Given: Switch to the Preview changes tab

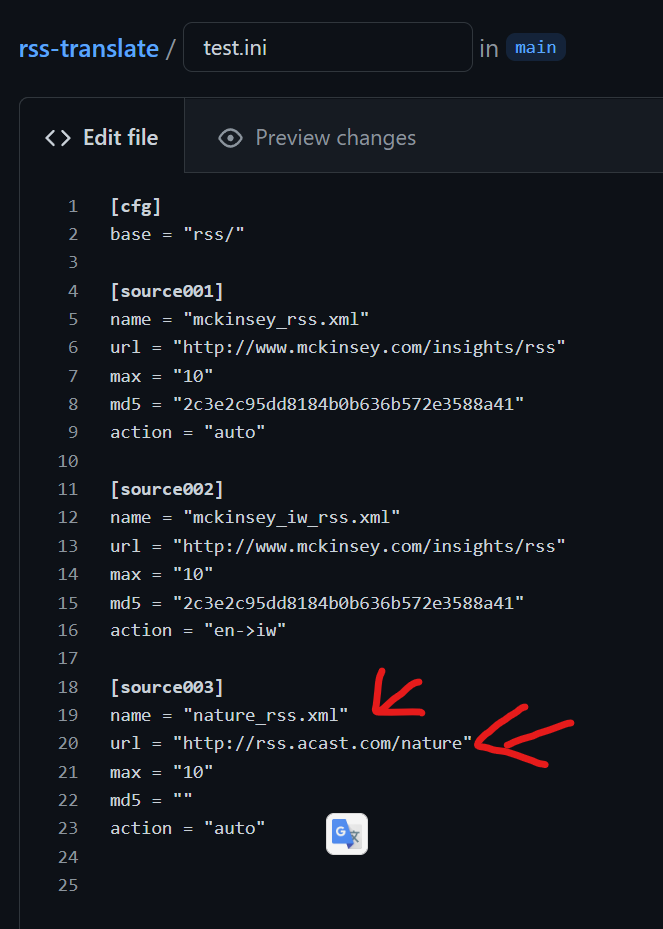Looking at the screenshot, I should tap(317, 138).
